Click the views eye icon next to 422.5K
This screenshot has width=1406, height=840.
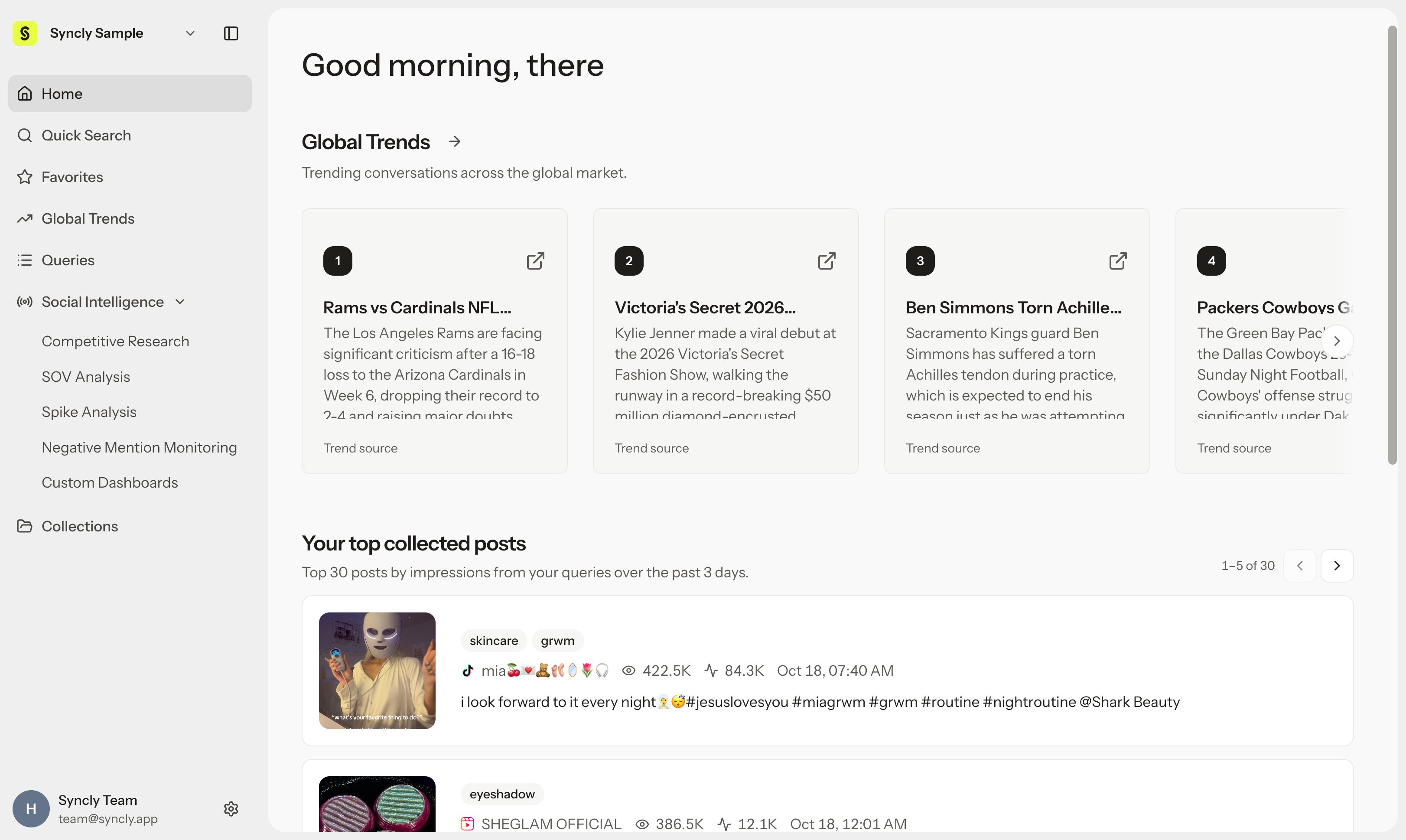pyautogui.click(x=628, y=671)
